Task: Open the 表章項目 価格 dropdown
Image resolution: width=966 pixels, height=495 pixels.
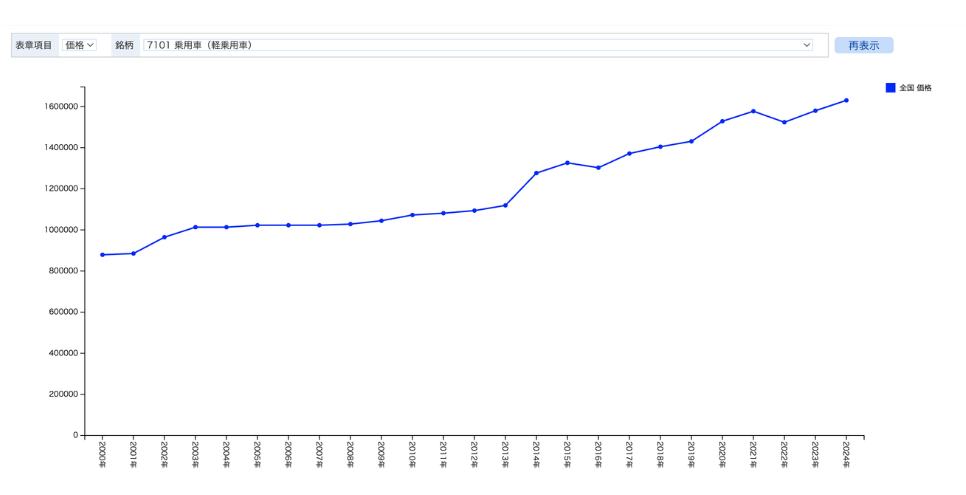Action: [x=79, y=45]
